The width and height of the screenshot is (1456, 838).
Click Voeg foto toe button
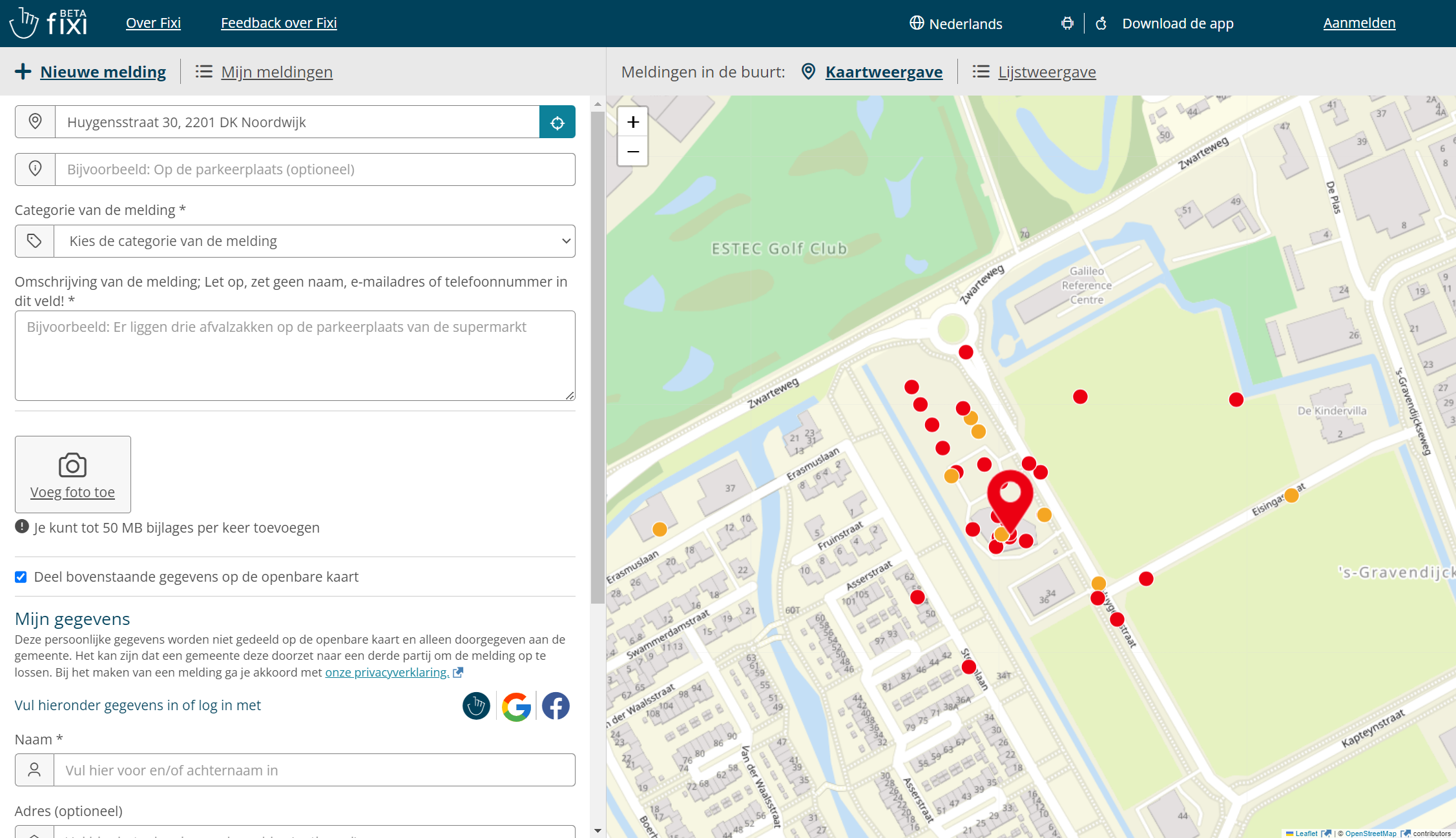click(73, 475)
